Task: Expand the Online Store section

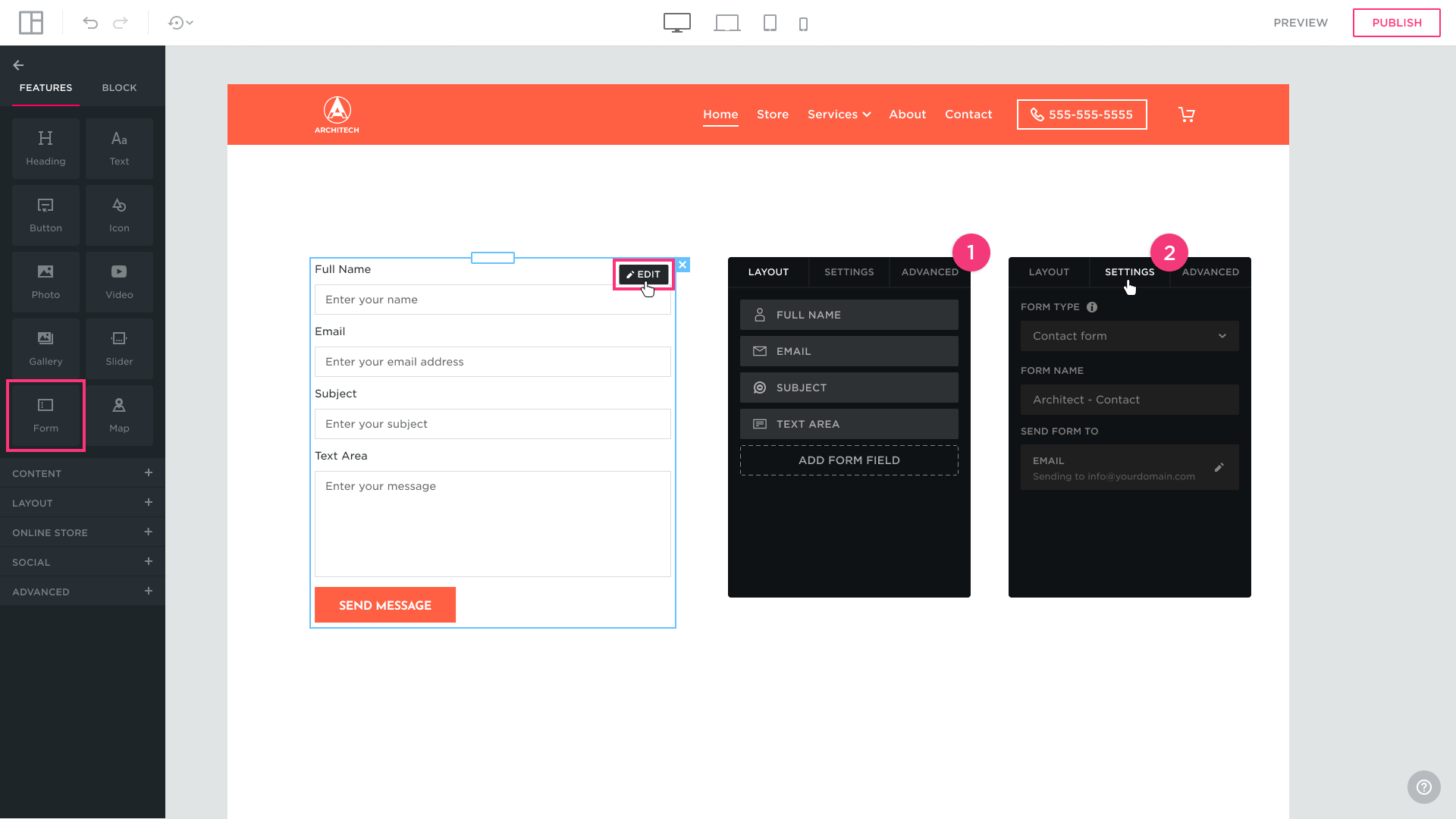Action: coord(149,532)
